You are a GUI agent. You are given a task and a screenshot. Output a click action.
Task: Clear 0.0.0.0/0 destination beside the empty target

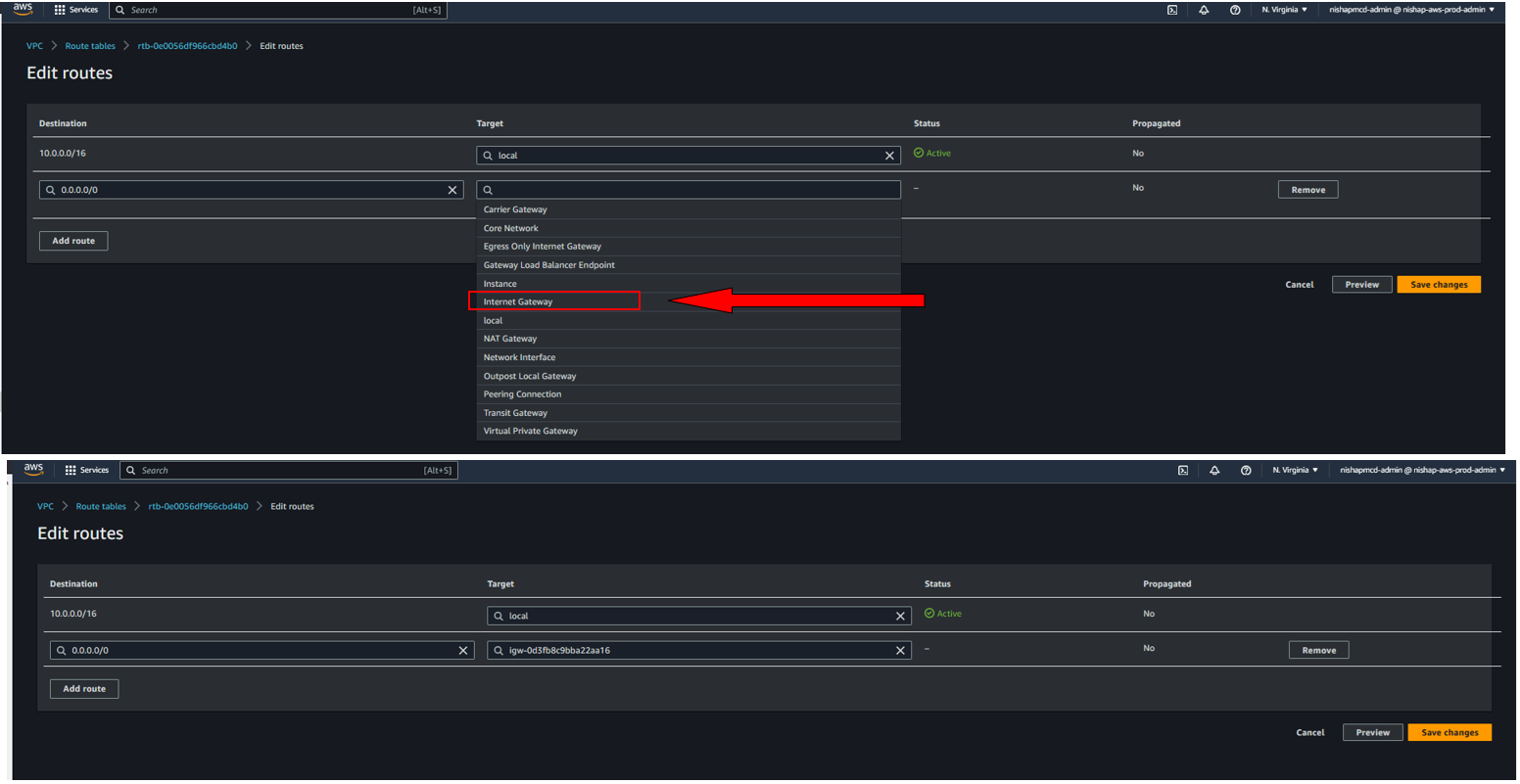point(452,190)
